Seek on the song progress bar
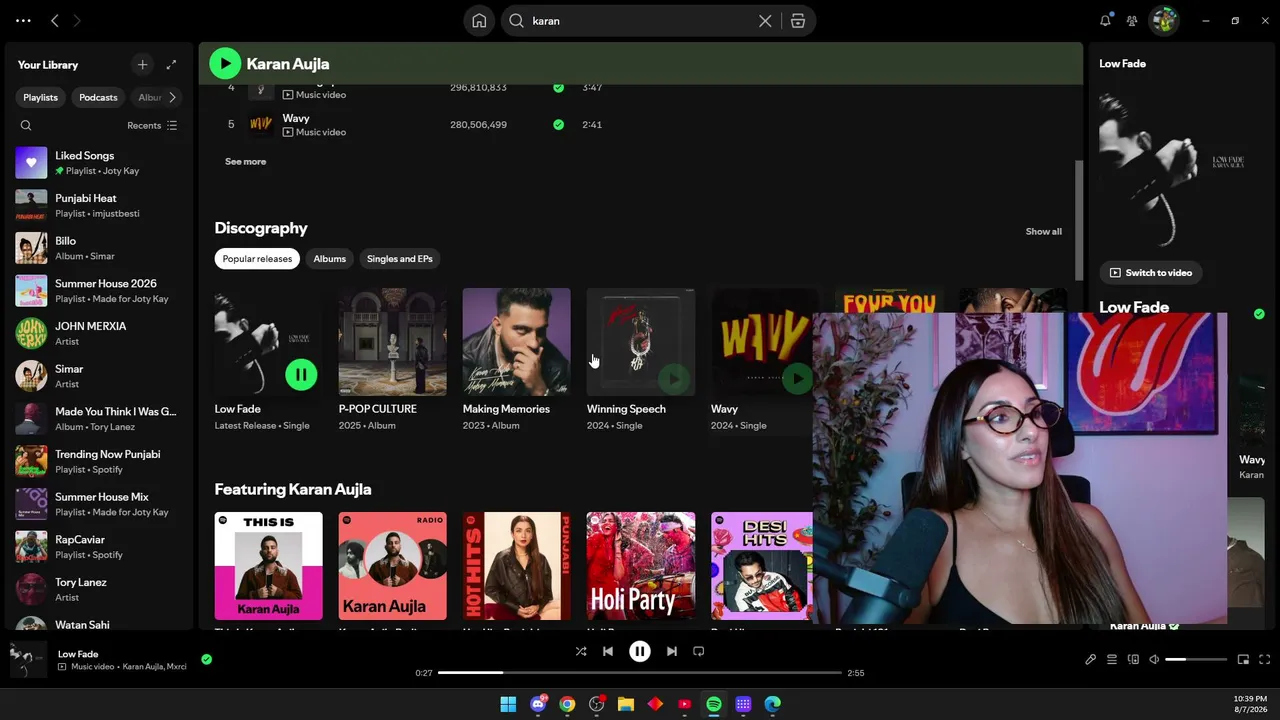Viewport: 1280px width, 720px height. click(x=640, y=673)
